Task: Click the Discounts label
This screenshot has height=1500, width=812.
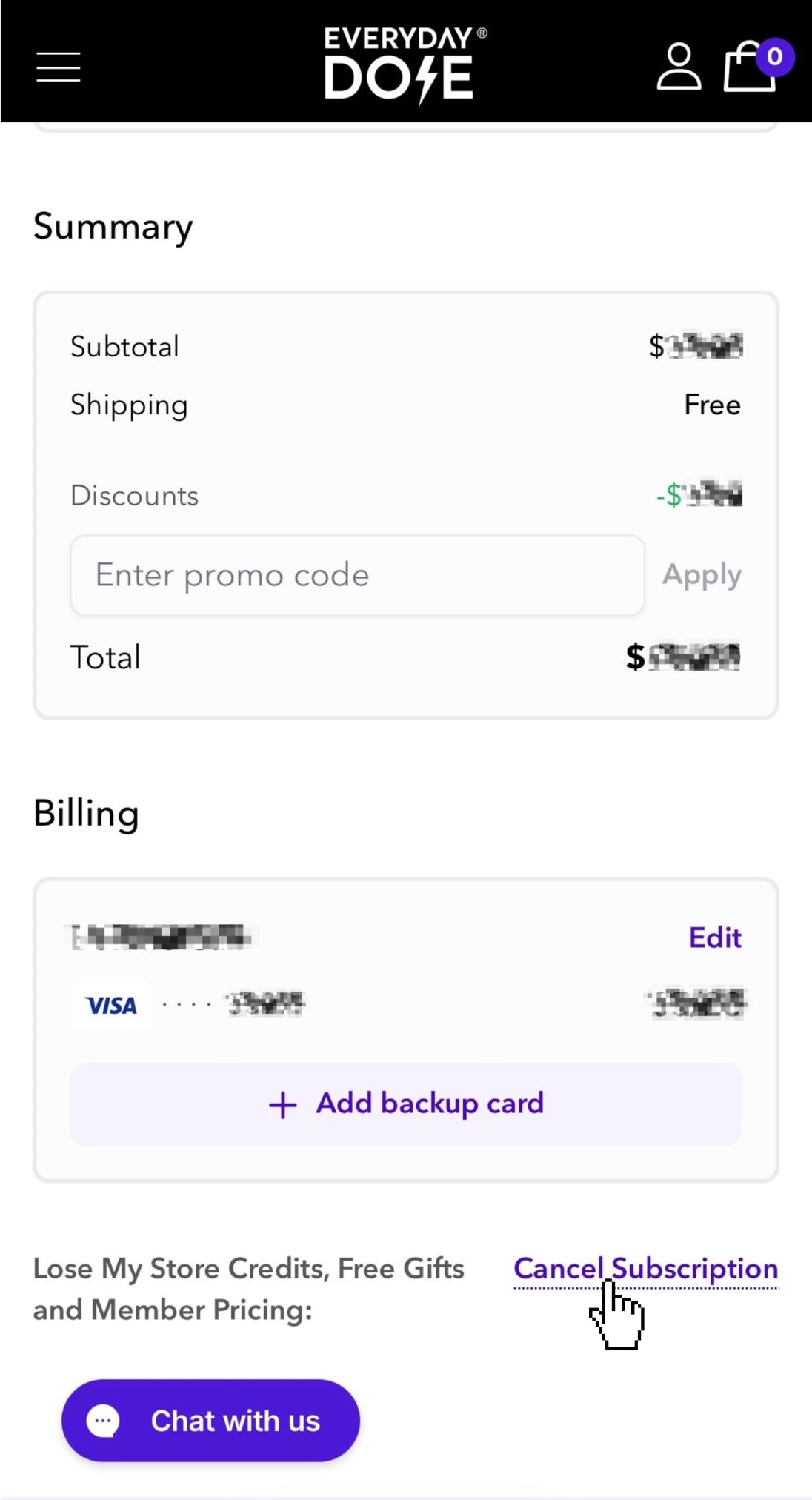Action: tap(134, 496)
